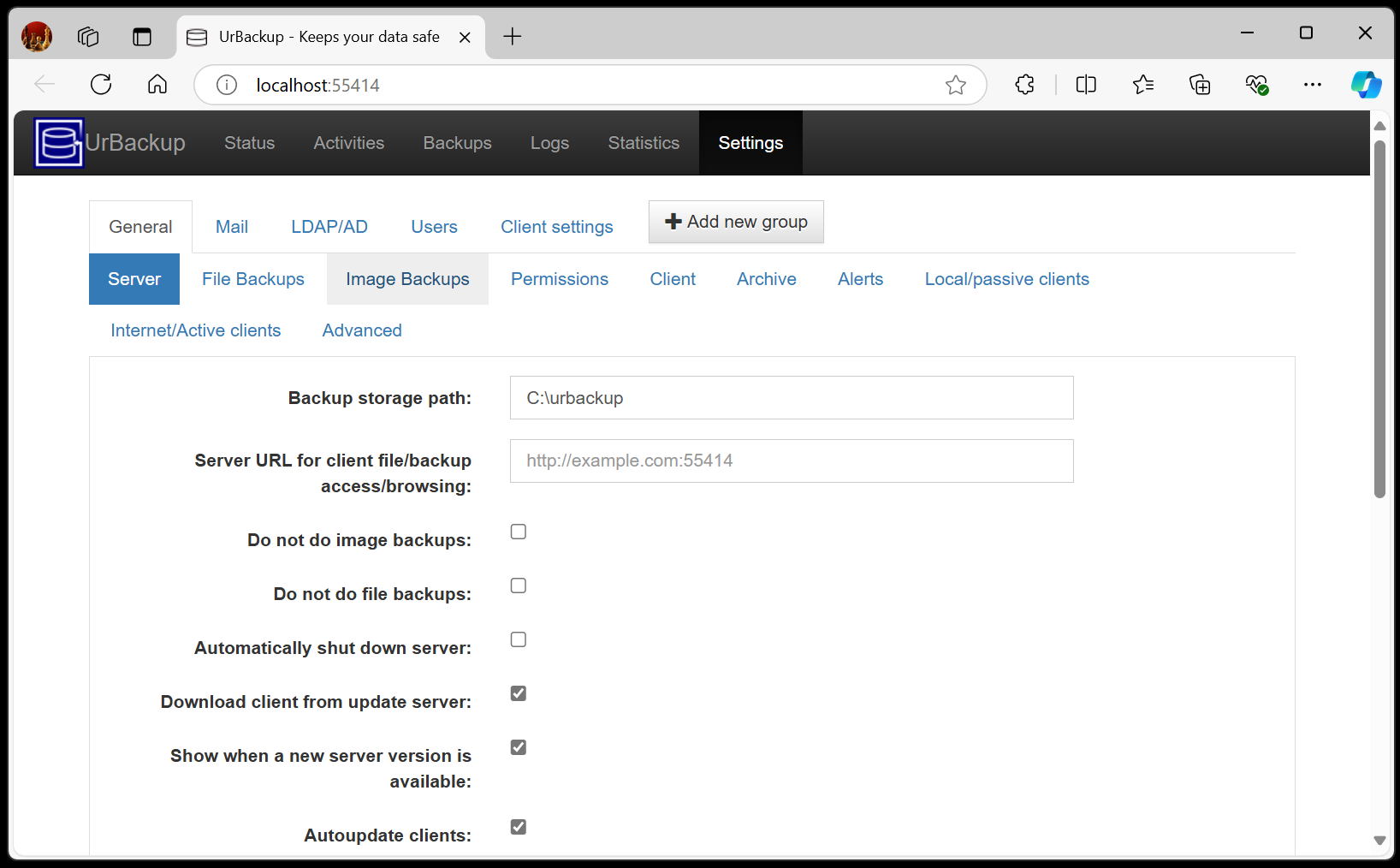The width and height of the screenshot is (1400, 868).
Task: Open browser Settings and more menu
Action: click(1312, 85)
